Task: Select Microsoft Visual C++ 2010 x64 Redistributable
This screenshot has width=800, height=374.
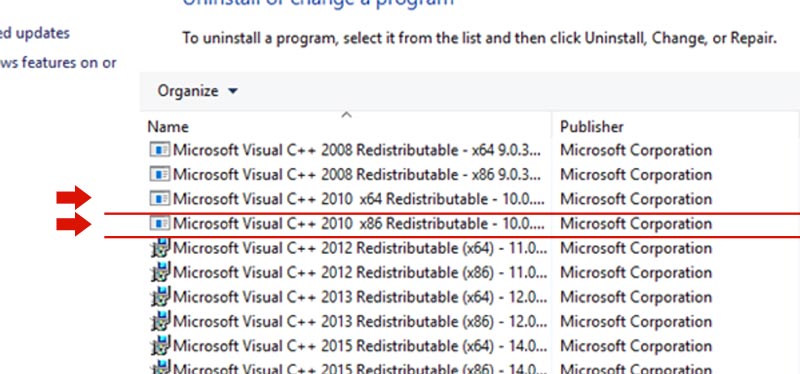Action: coord(358,199)
